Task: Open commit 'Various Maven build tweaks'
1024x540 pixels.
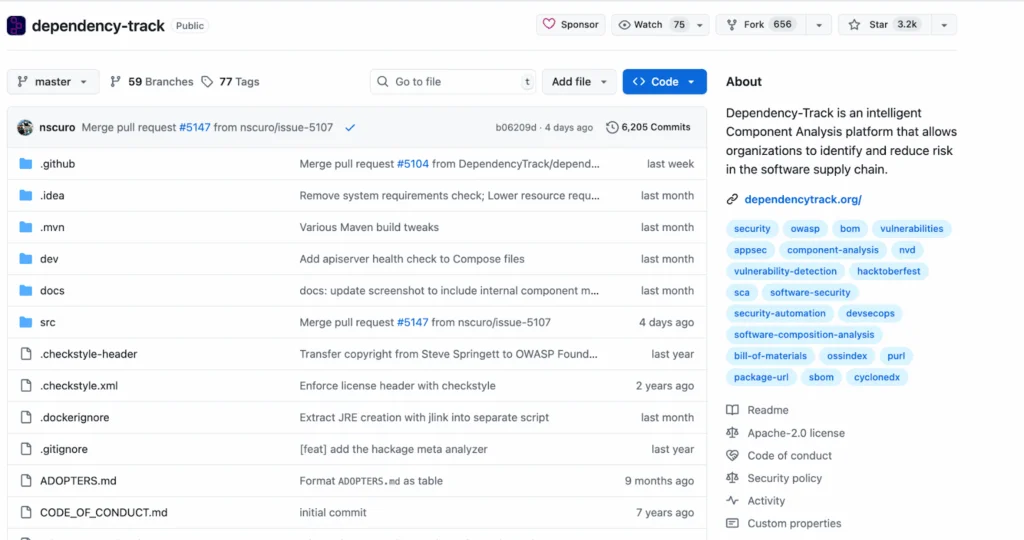Action: click(x=369, y=227)
